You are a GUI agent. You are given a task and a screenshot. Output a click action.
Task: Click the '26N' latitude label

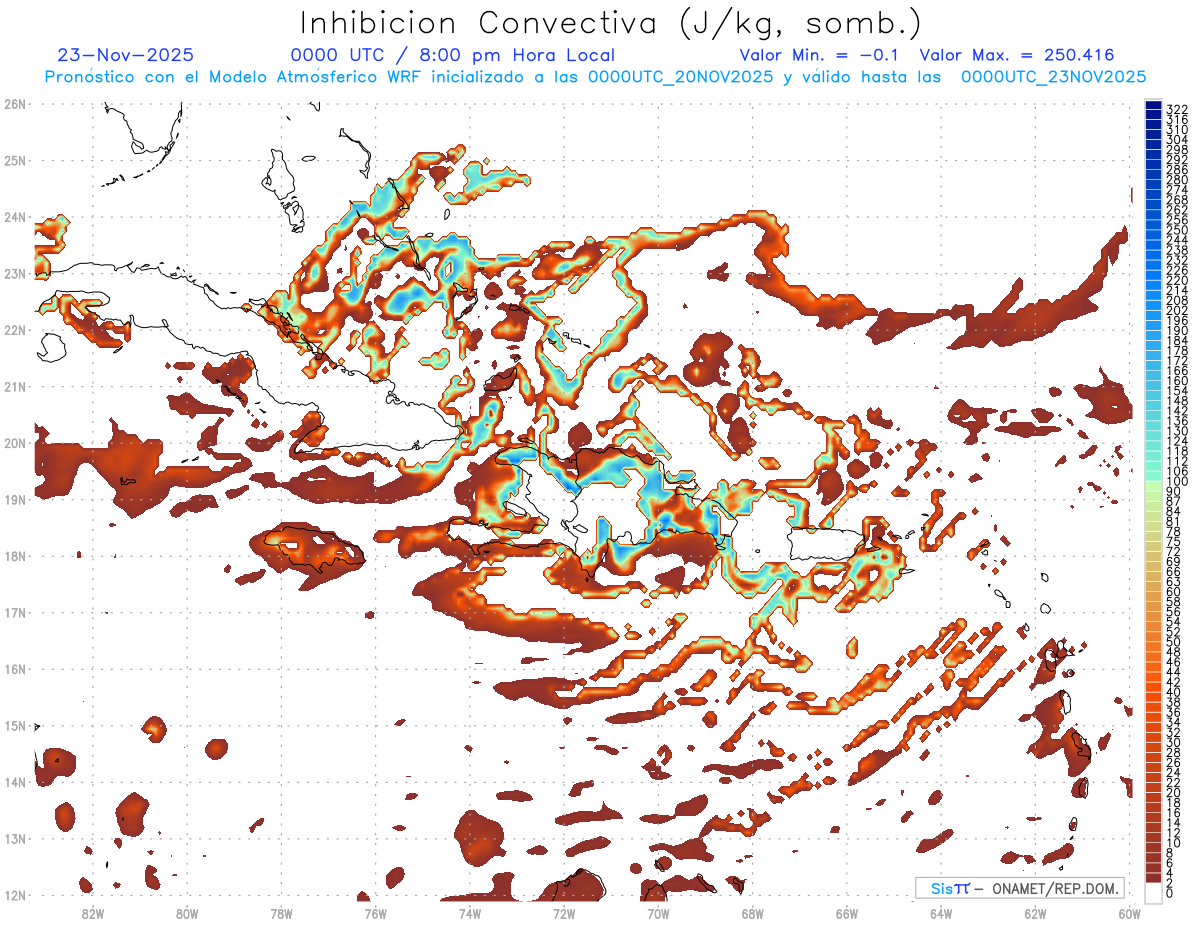tap(15, 104)
